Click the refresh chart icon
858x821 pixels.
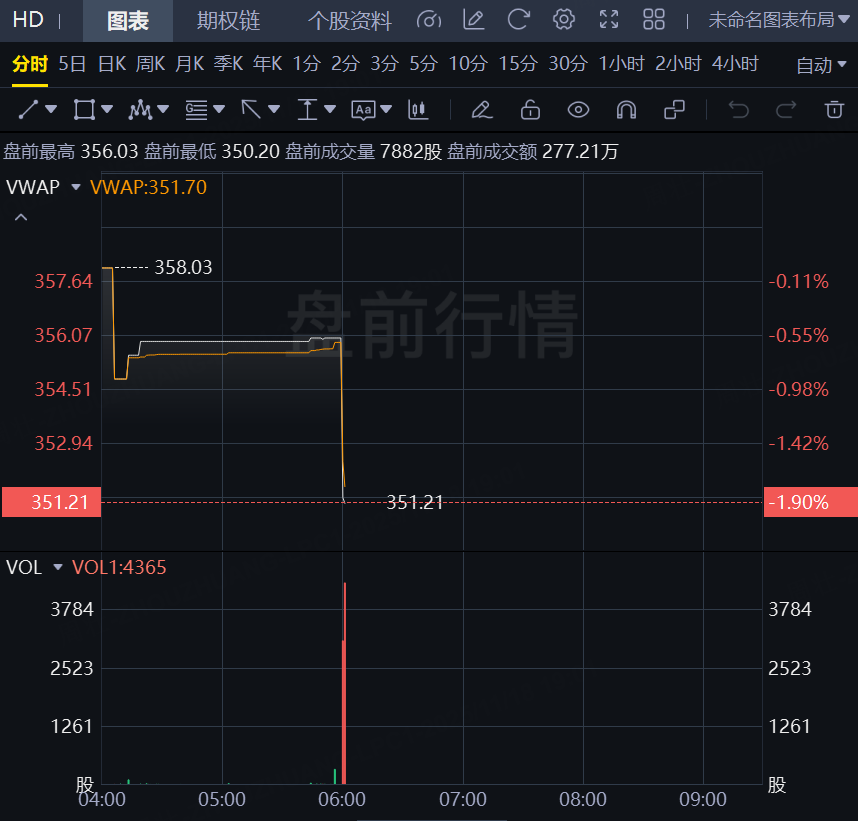click(518, 20)
